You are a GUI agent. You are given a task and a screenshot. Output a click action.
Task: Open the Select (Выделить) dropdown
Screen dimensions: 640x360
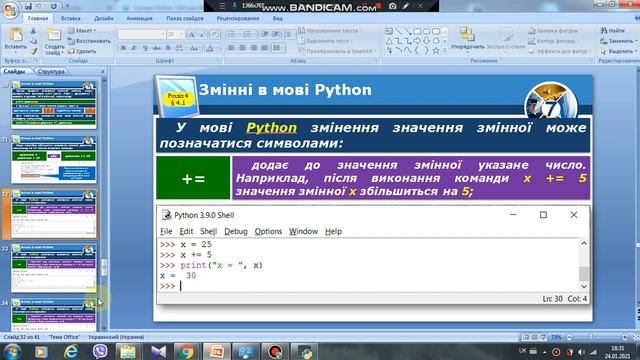[x=619, y=51]
